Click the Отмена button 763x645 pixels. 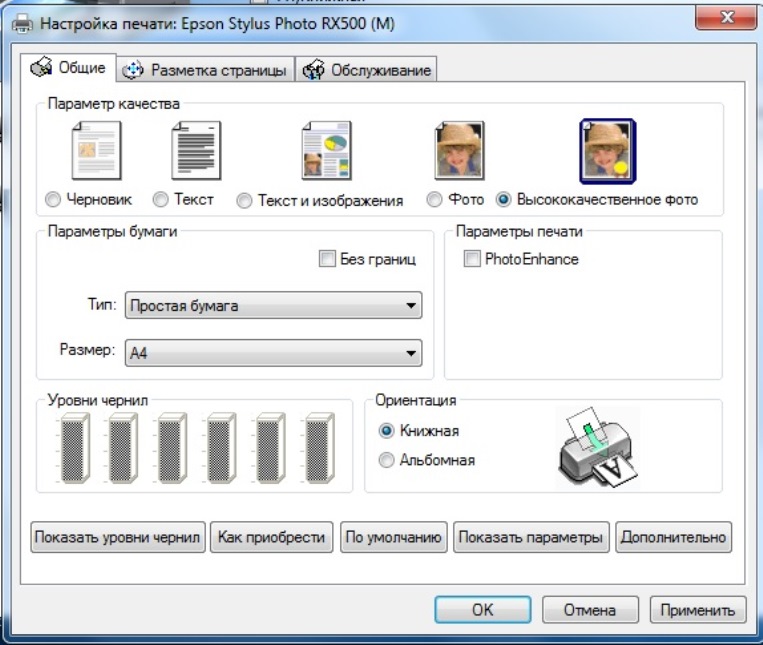[590, 610]
